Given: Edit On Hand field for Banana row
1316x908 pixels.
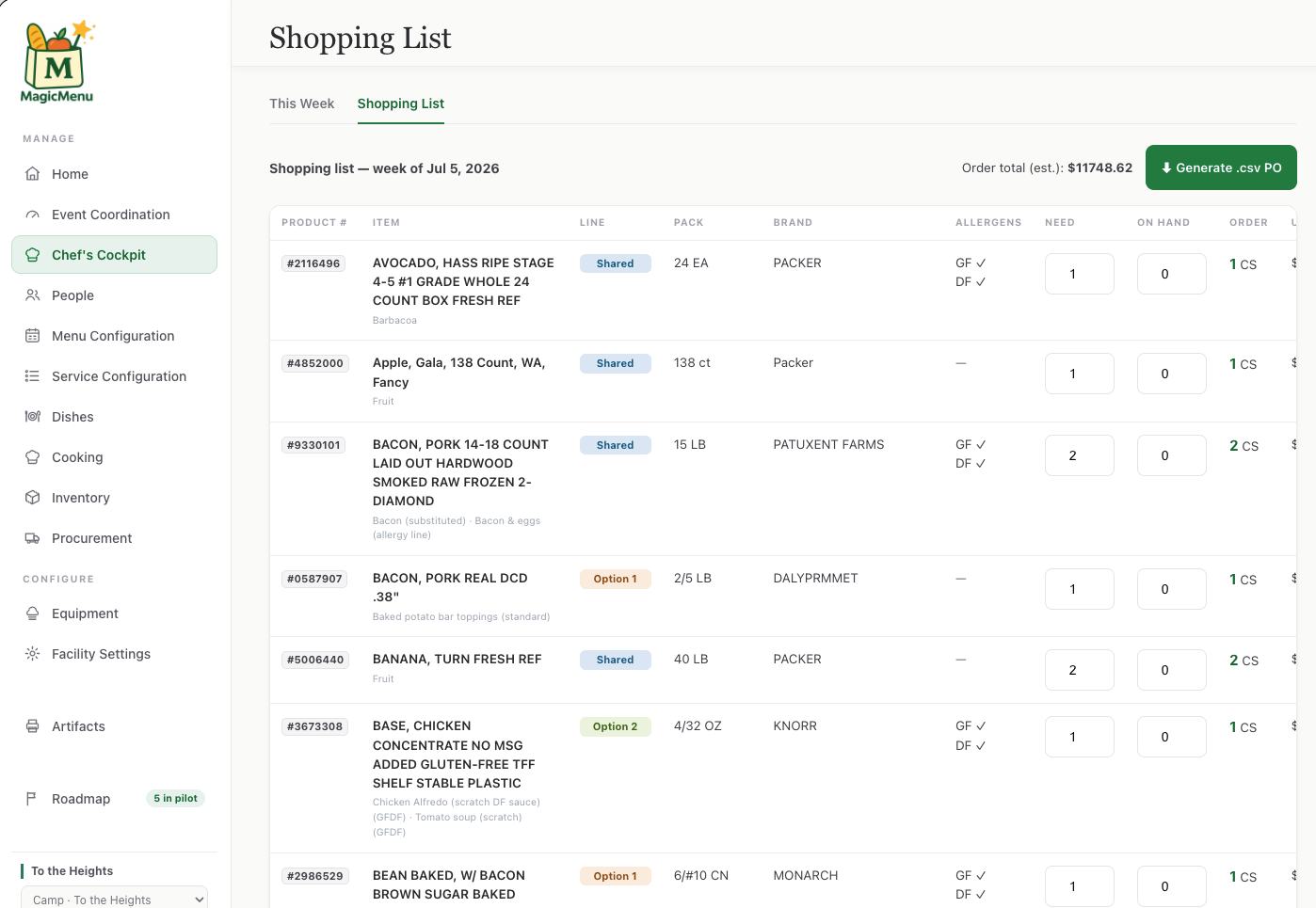Looking at the screenshot, I should (1172, 670).
